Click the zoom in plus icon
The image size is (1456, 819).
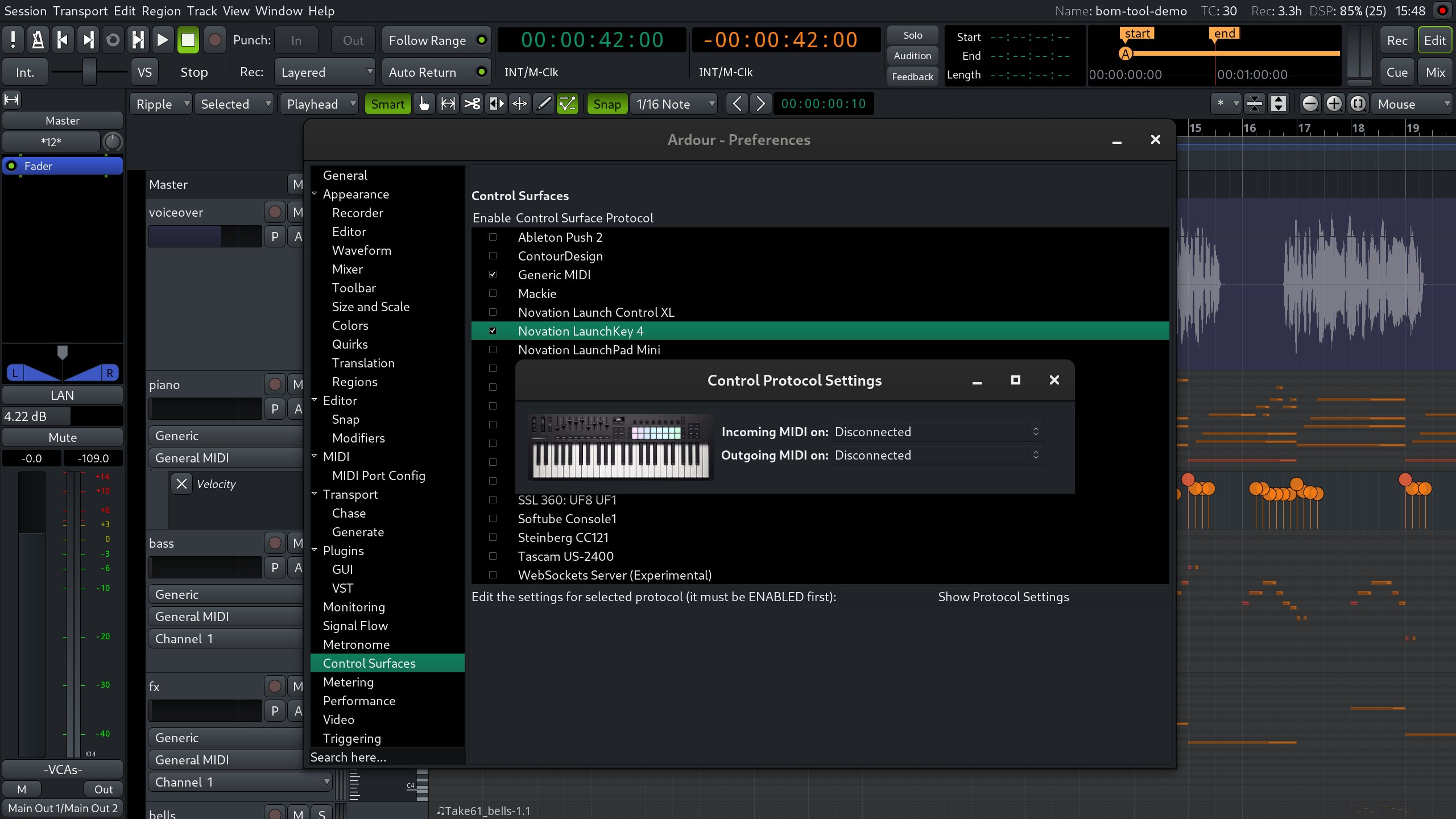(1334, 104)
